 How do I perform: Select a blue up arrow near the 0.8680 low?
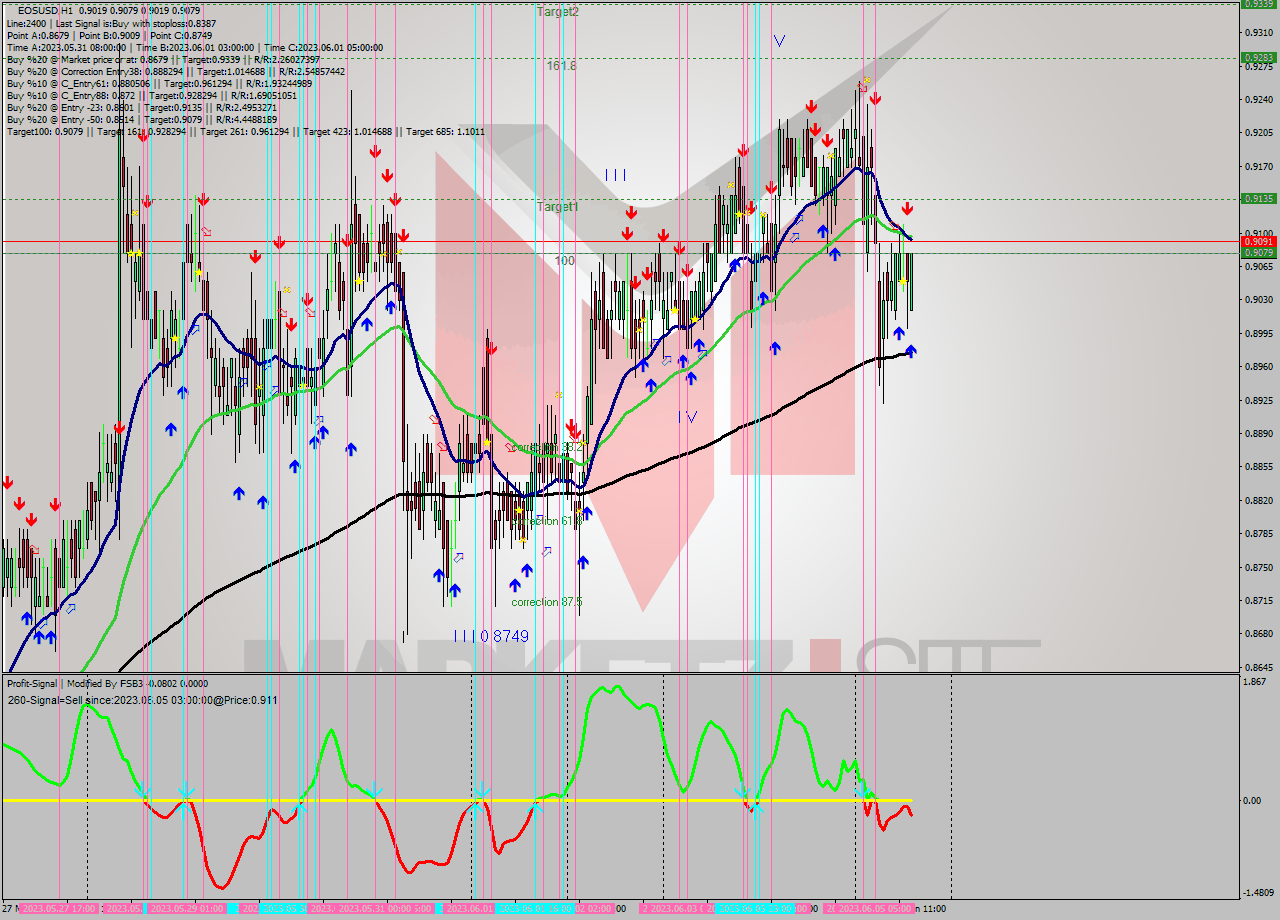pyautogui.click(x=40, y=637)
